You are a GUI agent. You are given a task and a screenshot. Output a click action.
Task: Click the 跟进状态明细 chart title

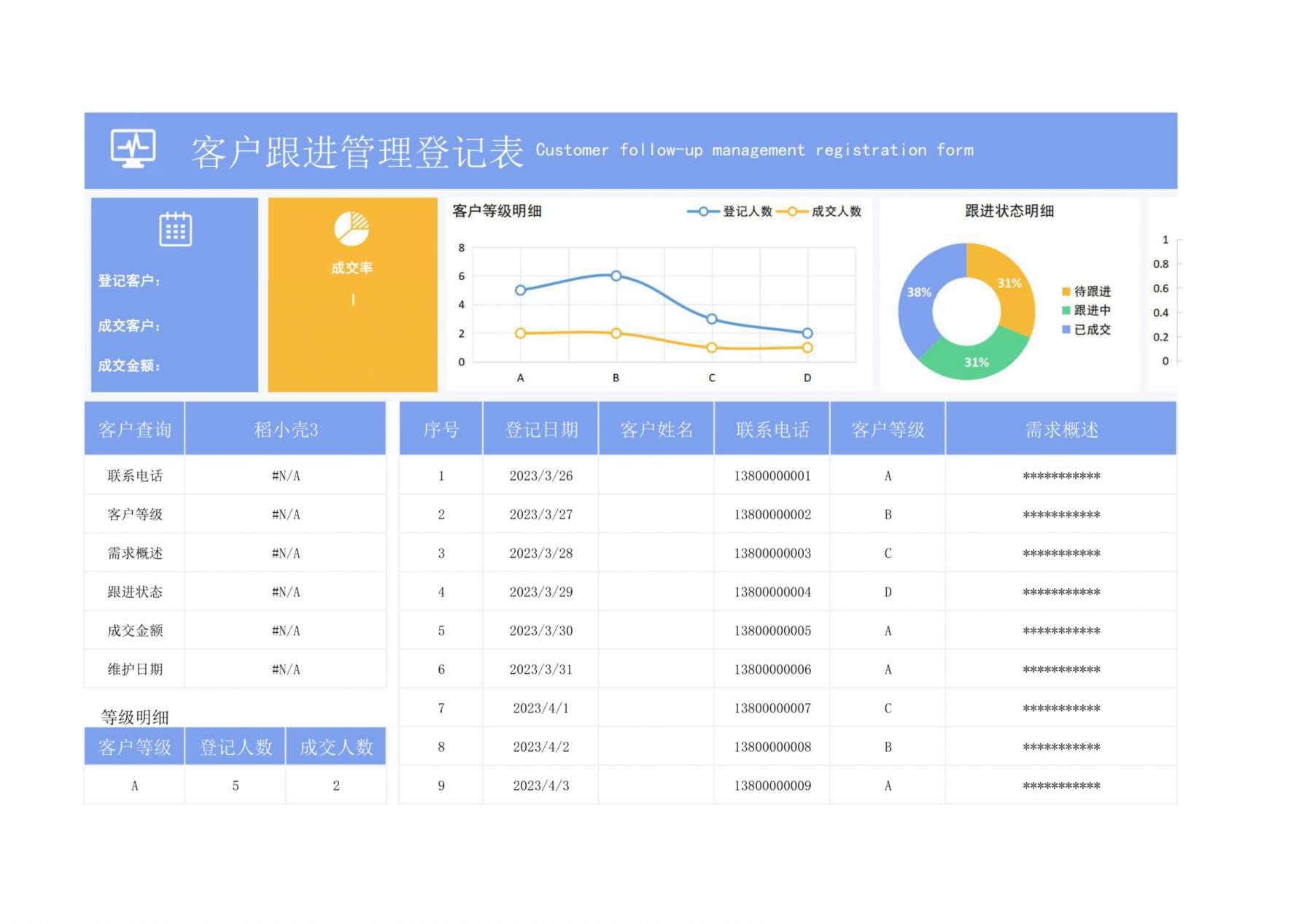click(1009, 211)
